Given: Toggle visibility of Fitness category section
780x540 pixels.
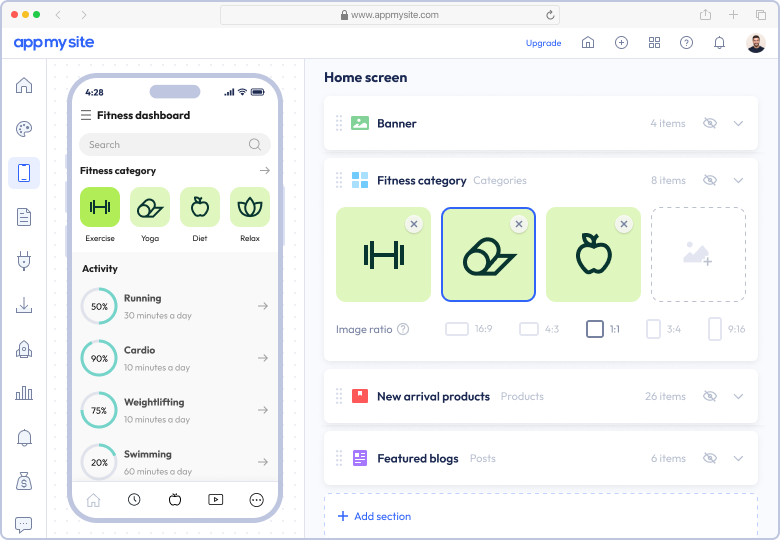Looking at the screenshot, I should 710,180.
